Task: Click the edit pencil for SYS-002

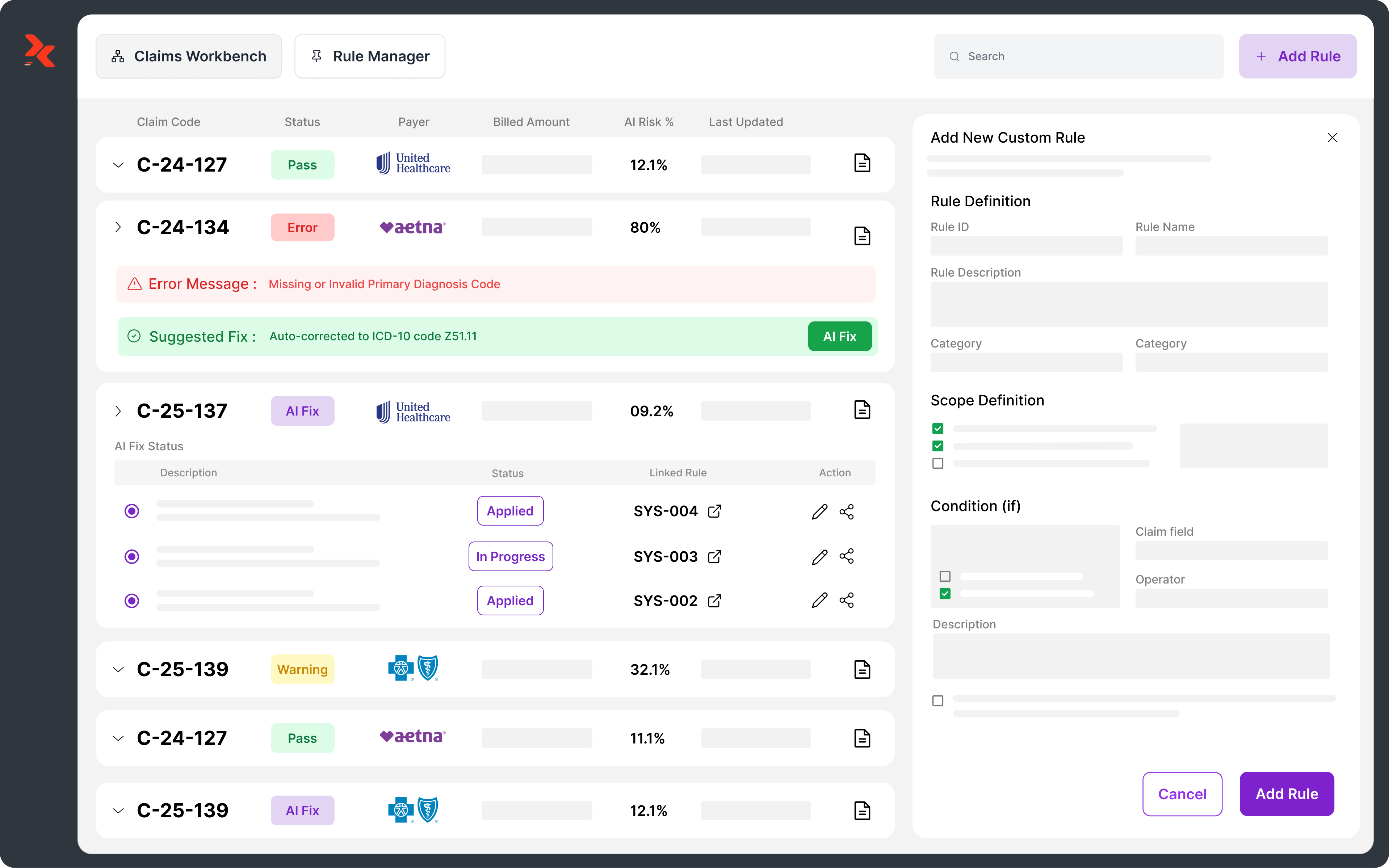Action: [819, 601]
